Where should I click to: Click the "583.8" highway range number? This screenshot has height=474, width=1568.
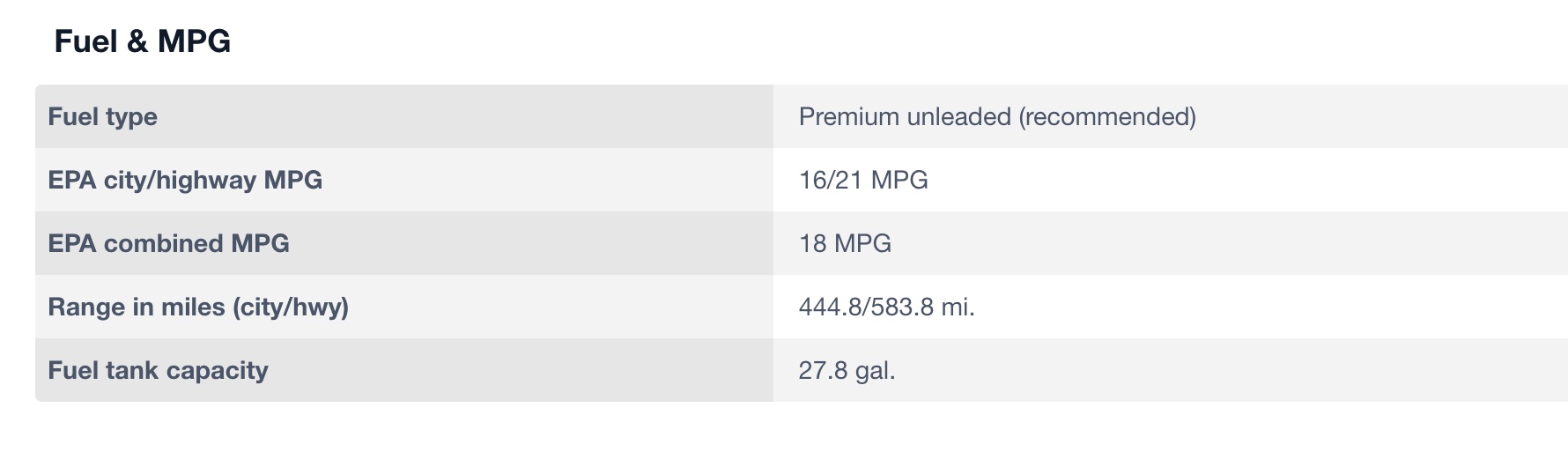tap(902, 307)
